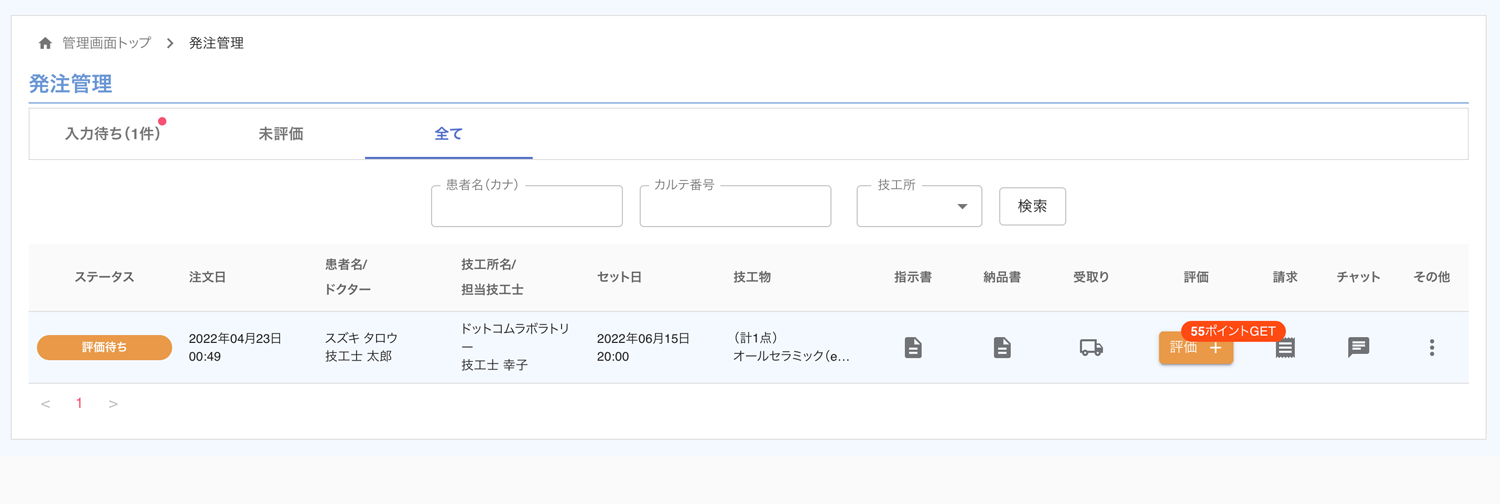Image resolution: width=1500 pixels, height=504 pixels.
Task: Select the 全て tab
Action: [x=449, y=134]
